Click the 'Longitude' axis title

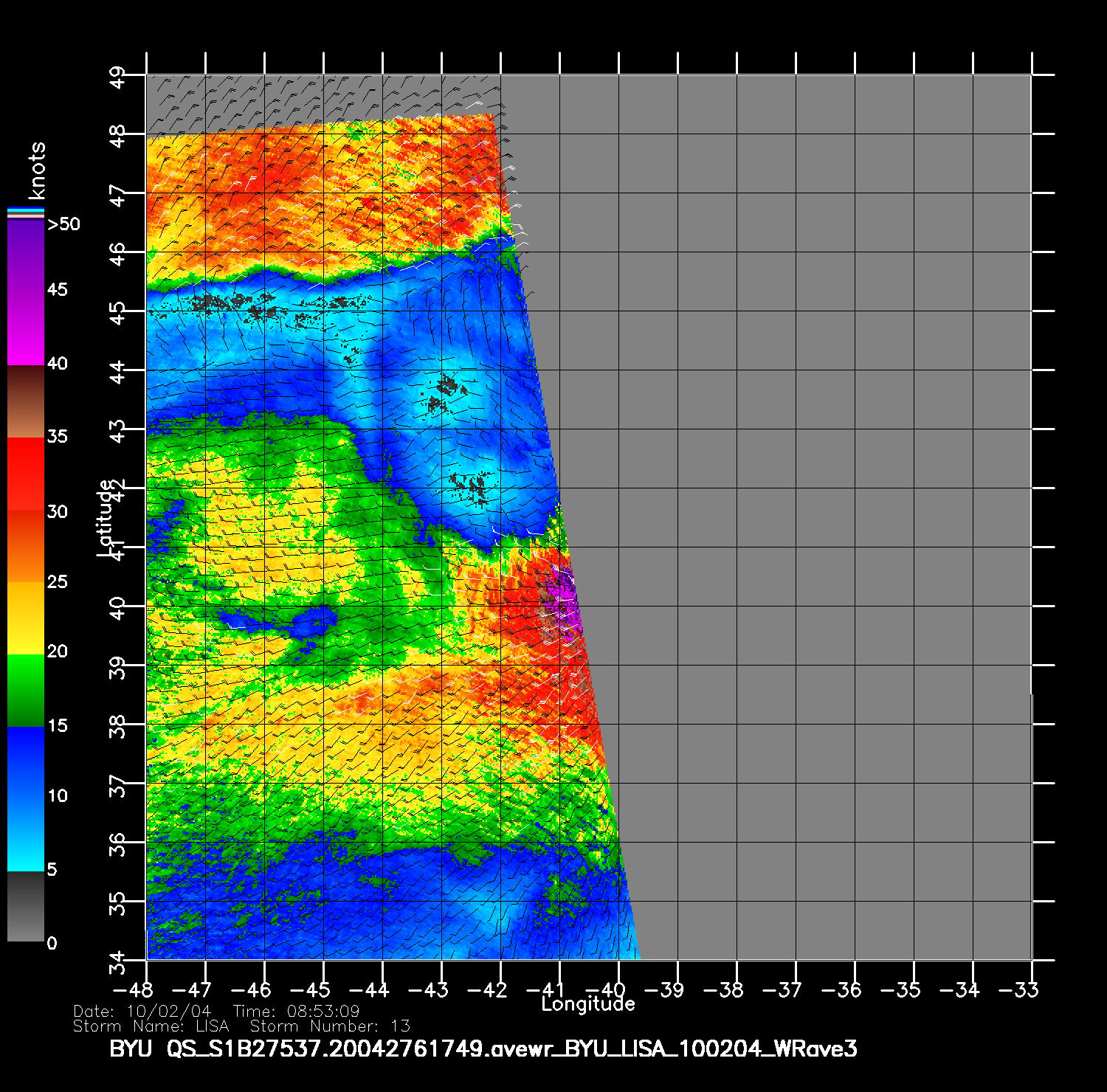(588, 1003)
